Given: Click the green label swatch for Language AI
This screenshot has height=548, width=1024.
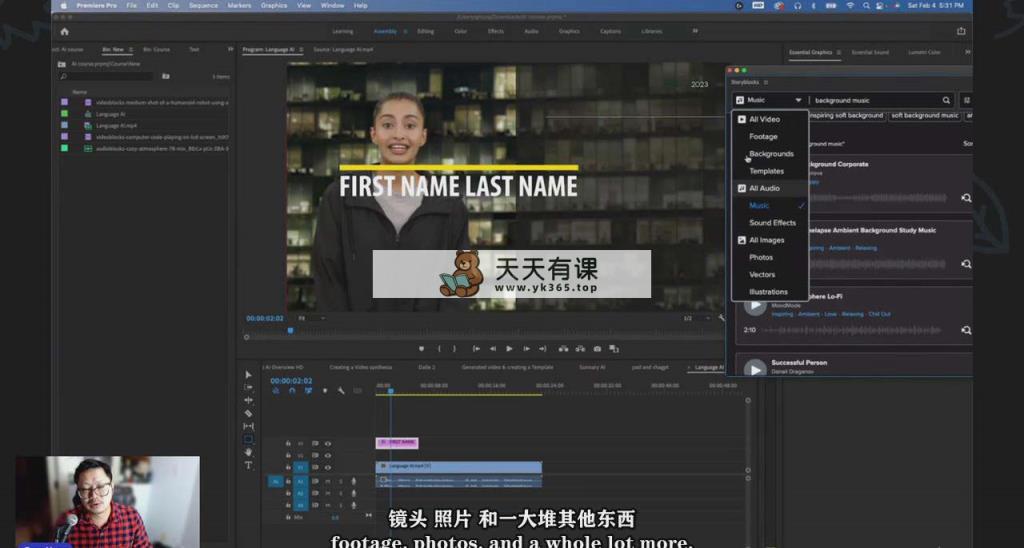Looking at the screenshot, I should [64, 114].
